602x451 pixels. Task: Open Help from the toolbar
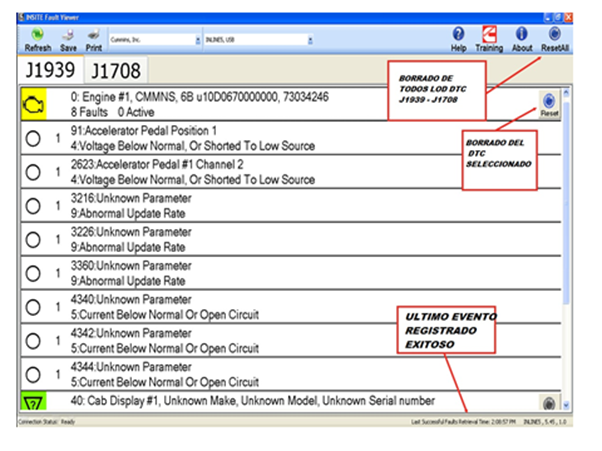click(458, 36)
